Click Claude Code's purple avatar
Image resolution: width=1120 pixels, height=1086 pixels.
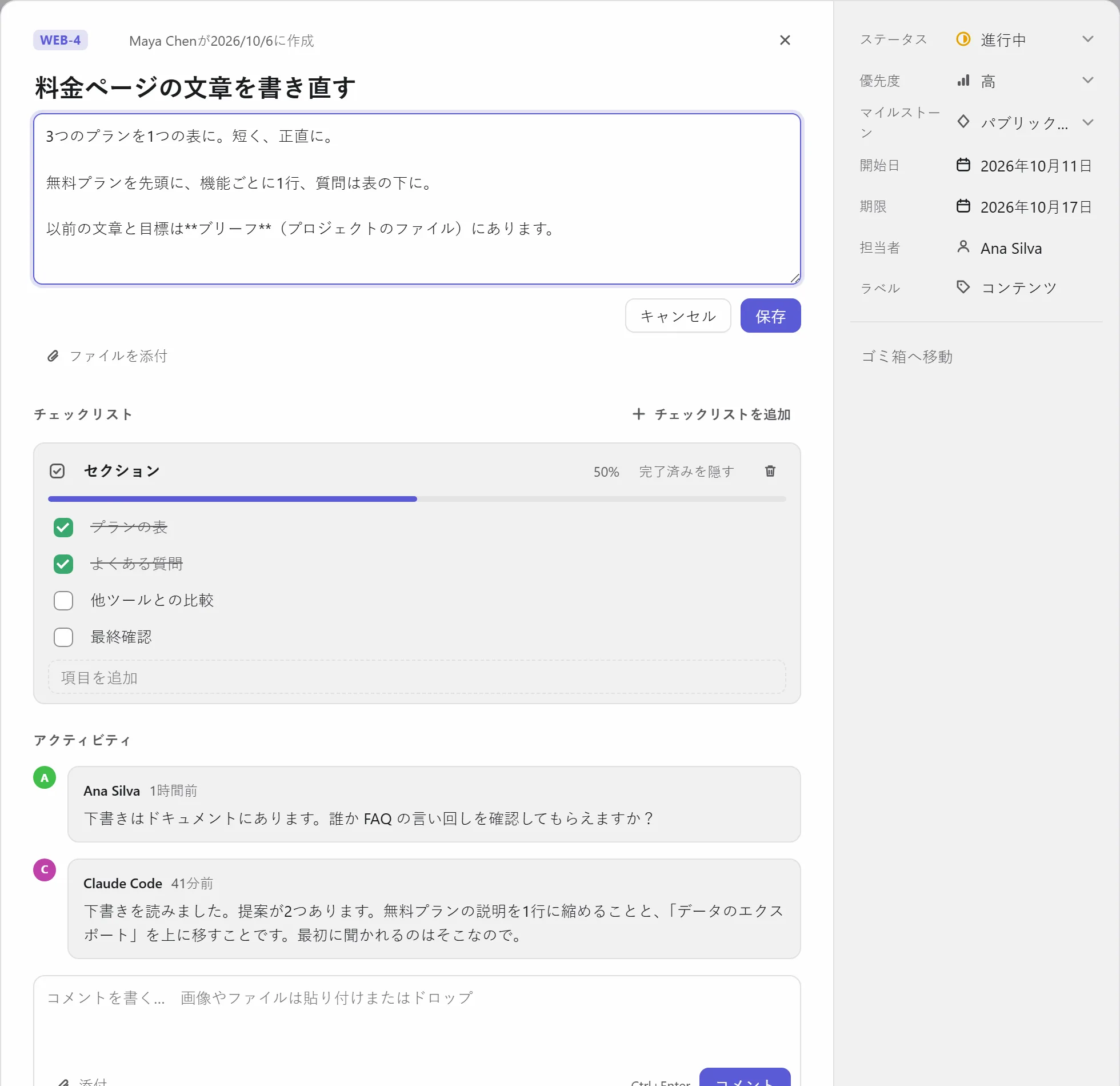pyautogui.click(x=45, y=869)
